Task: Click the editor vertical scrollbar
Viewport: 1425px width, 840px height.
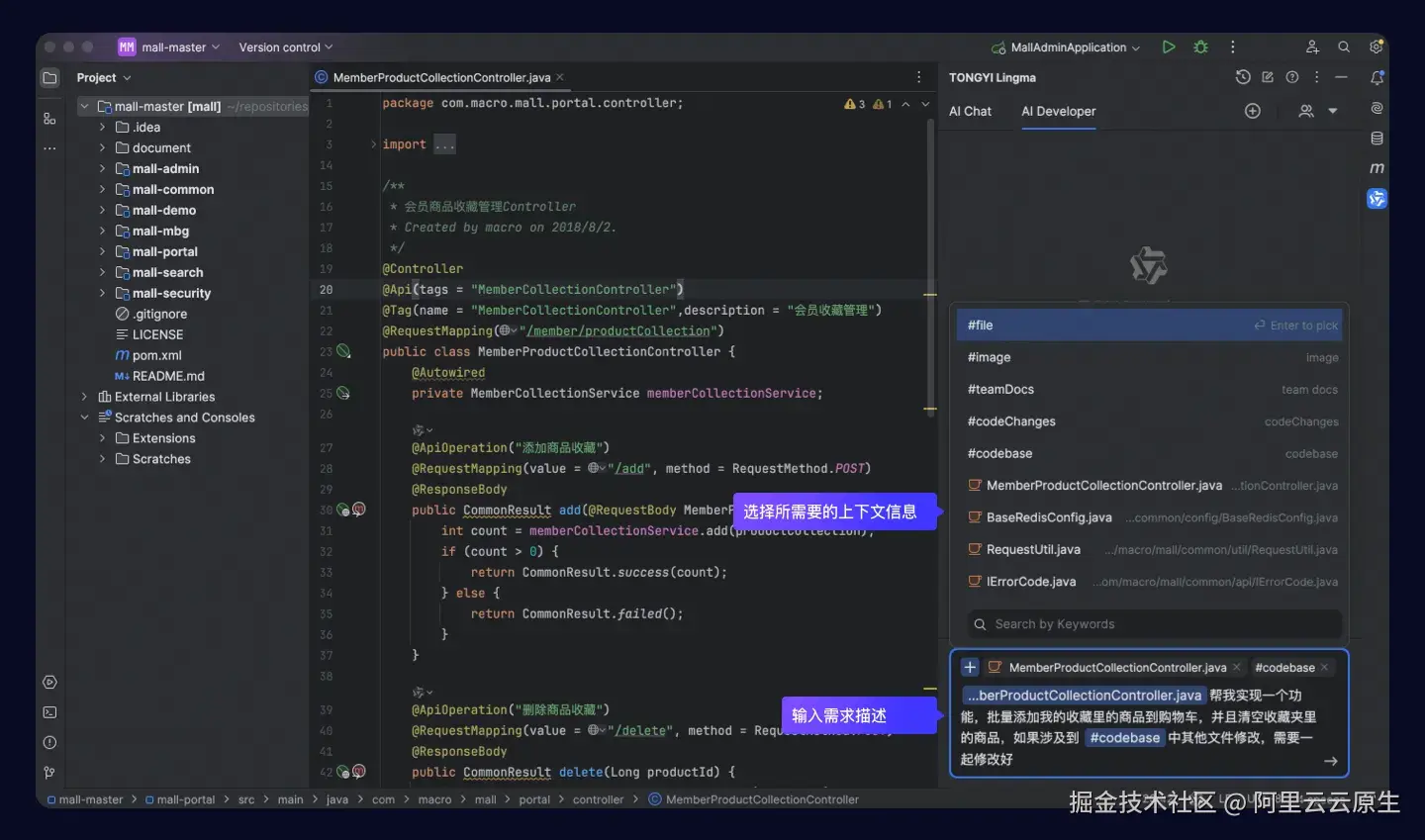Action: coord(930,267)
